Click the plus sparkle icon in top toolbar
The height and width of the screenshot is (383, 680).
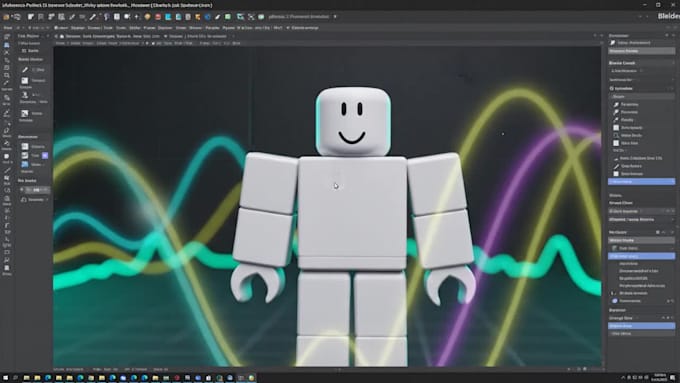point(137,16)
